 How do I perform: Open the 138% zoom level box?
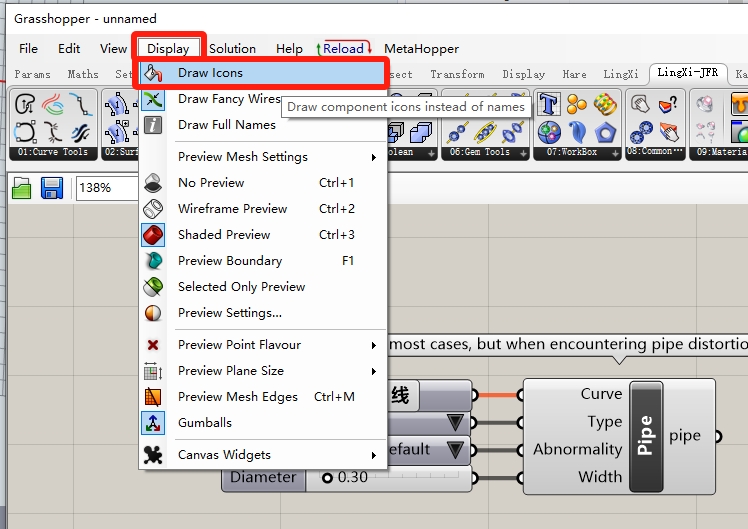point(107,188)
